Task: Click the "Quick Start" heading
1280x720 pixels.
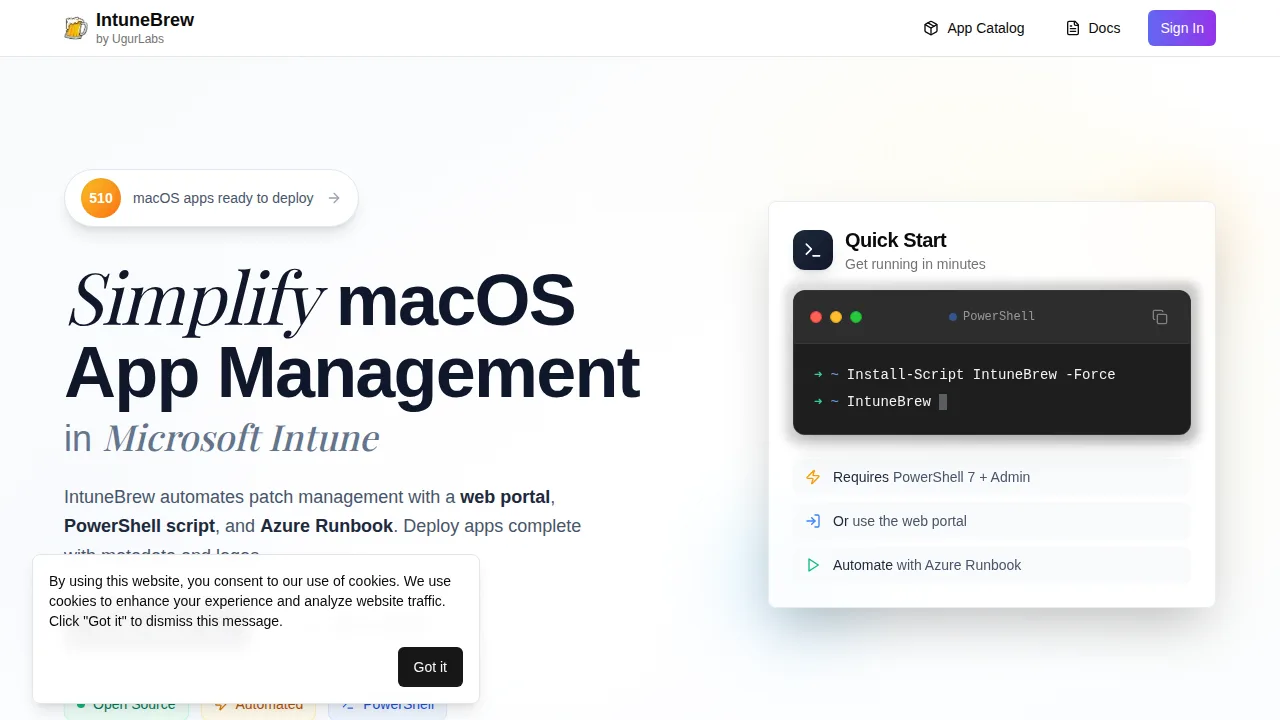Action: point(895,240)
